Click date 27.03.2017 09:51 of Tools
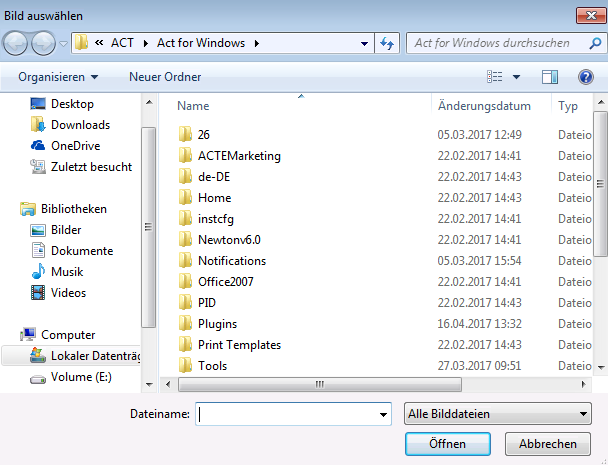This screenshot has width=608, height=465. [x=479, y=366]
